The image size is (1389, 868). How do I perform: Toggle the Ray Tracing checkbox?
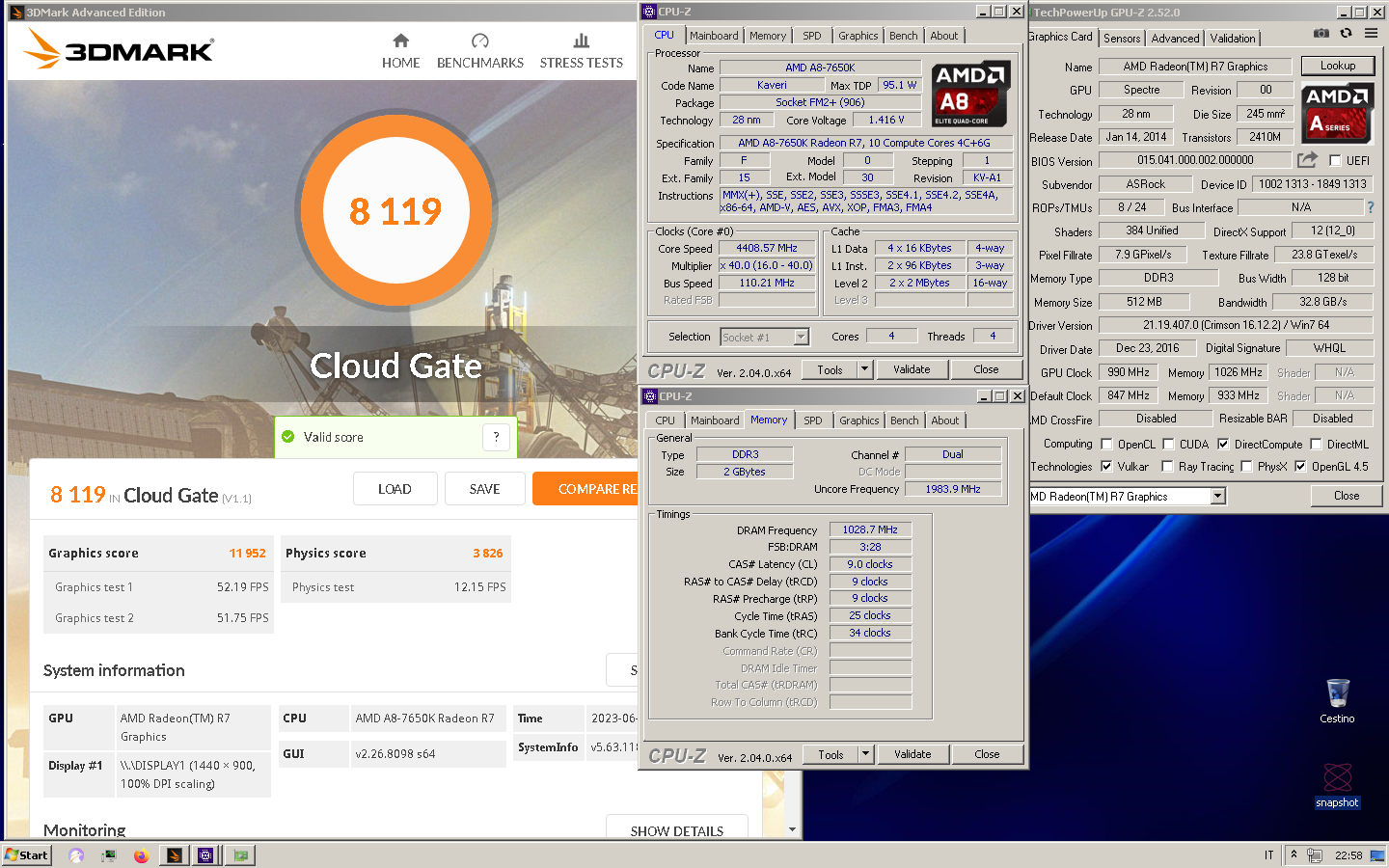point(1168,466)
